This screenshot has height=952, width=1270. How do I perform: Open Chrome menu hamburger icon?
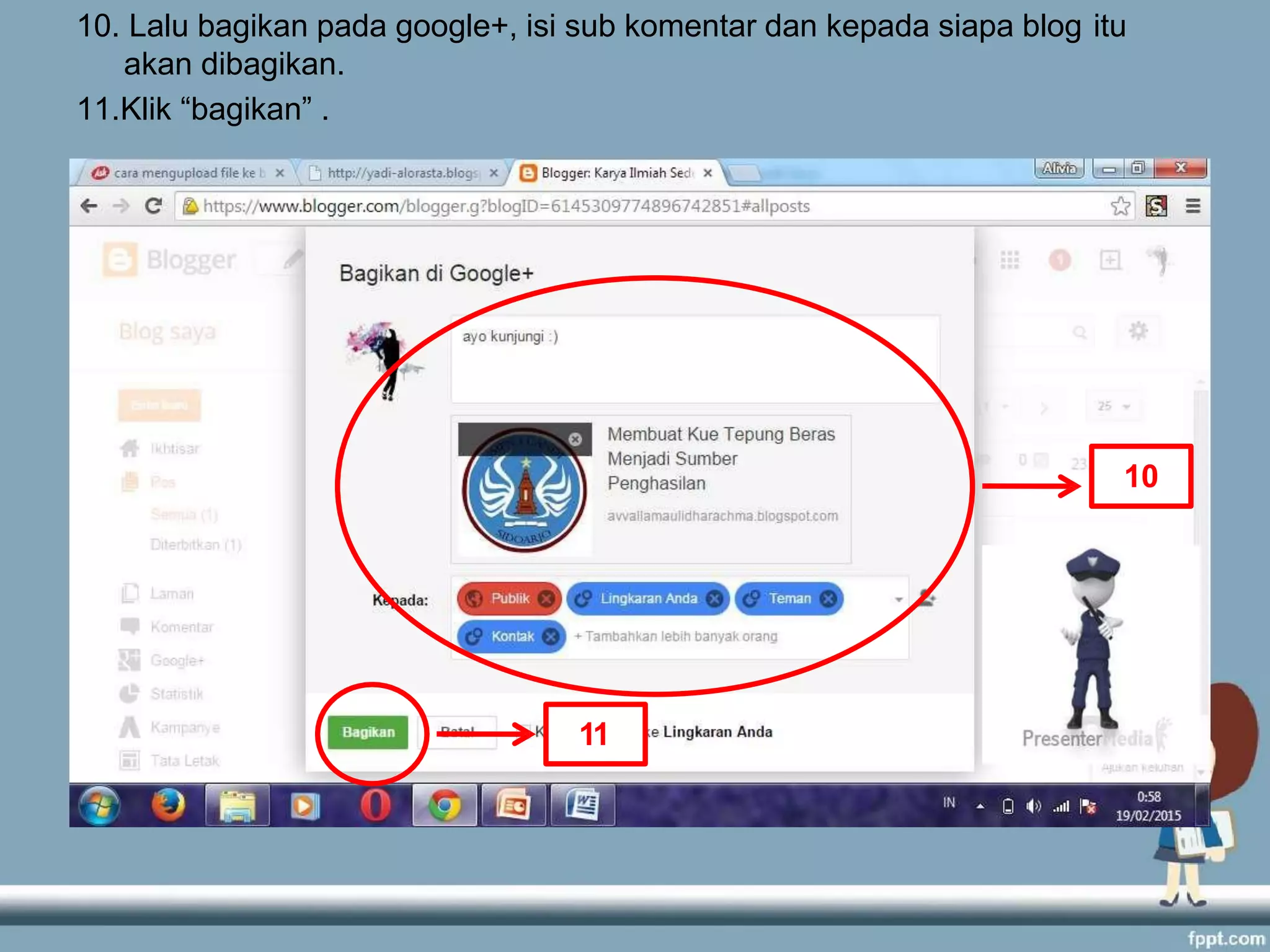1192,206
